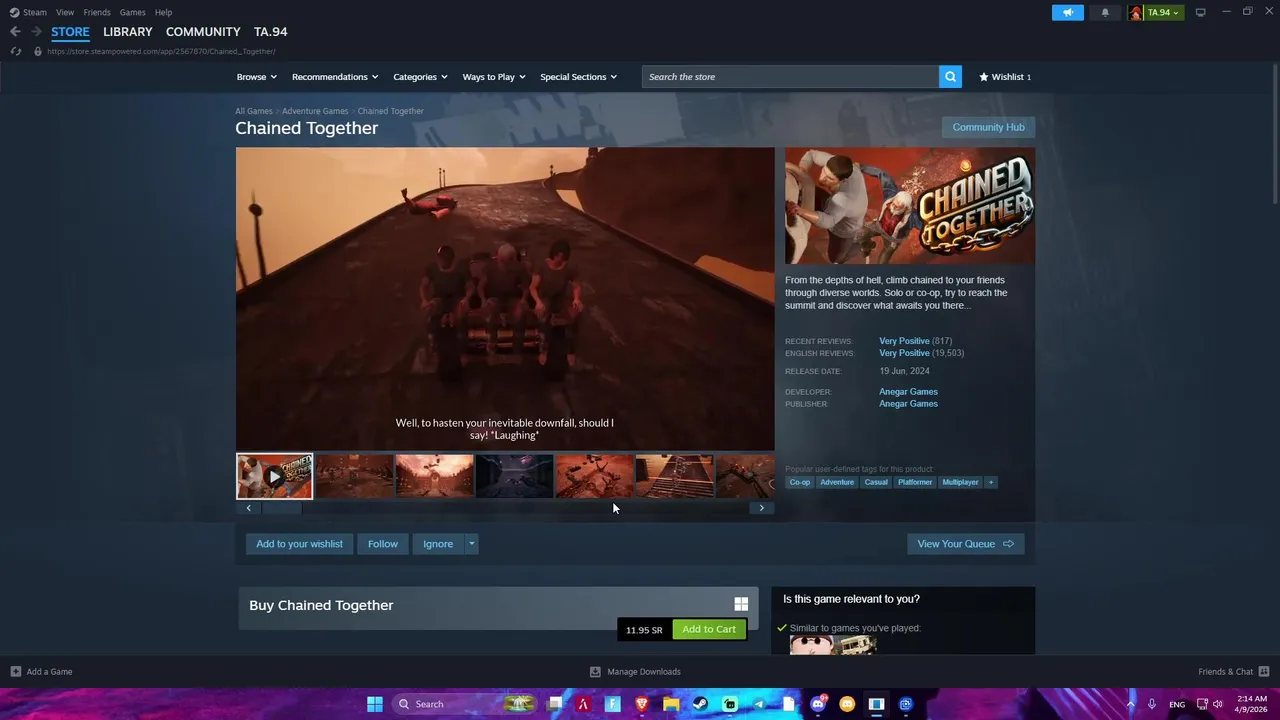1280x720 pixels.
Task: Click the Adventure Games breadcrumb
Action: click(315, 111)
